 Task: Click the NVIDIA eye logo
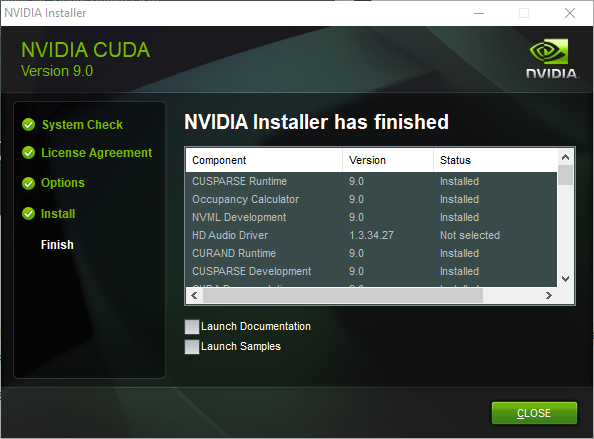point(549,51)
